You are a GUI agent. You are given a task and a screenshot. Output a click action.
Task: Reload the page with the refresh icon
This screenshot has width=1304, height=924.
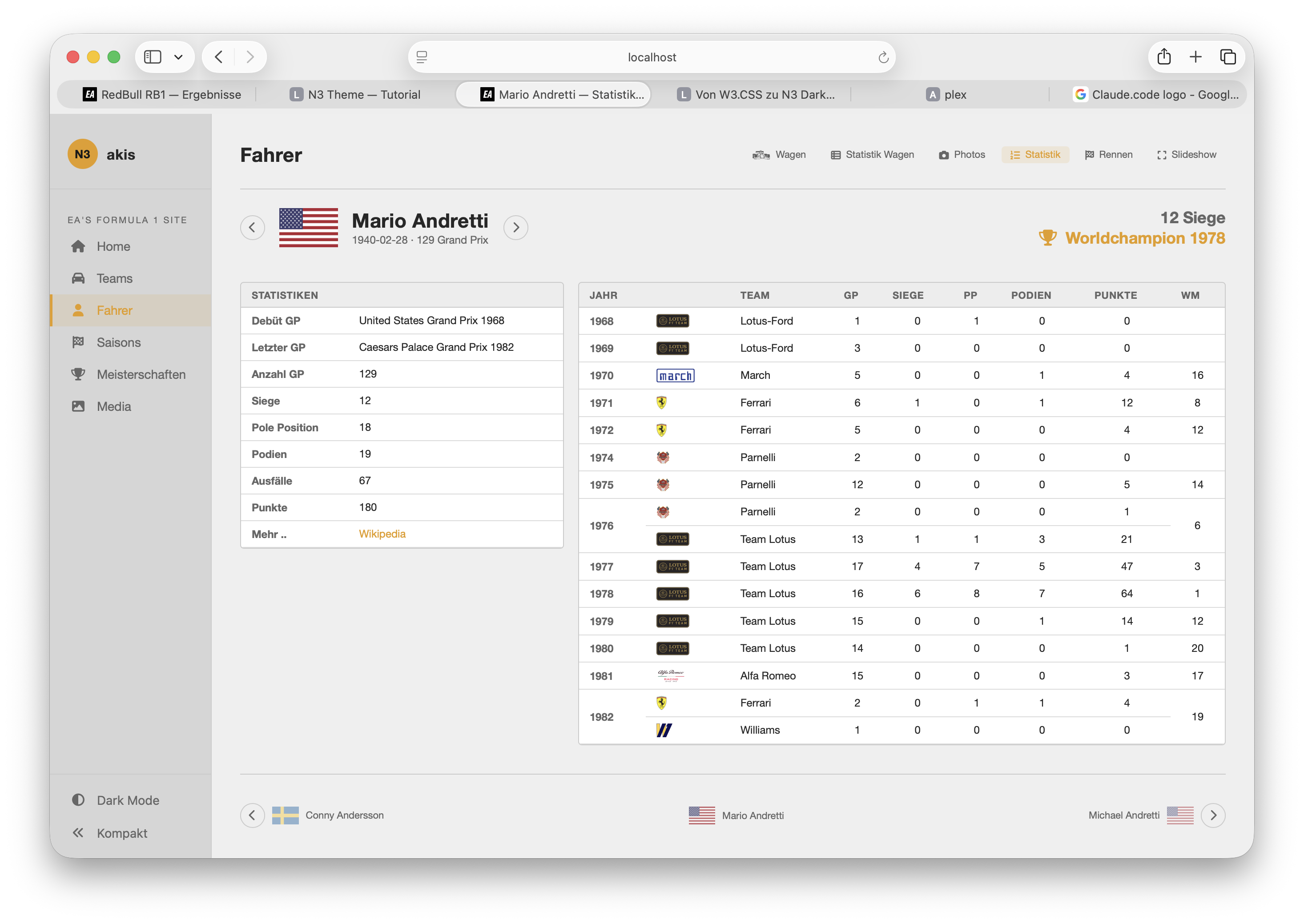click(883, 57)
